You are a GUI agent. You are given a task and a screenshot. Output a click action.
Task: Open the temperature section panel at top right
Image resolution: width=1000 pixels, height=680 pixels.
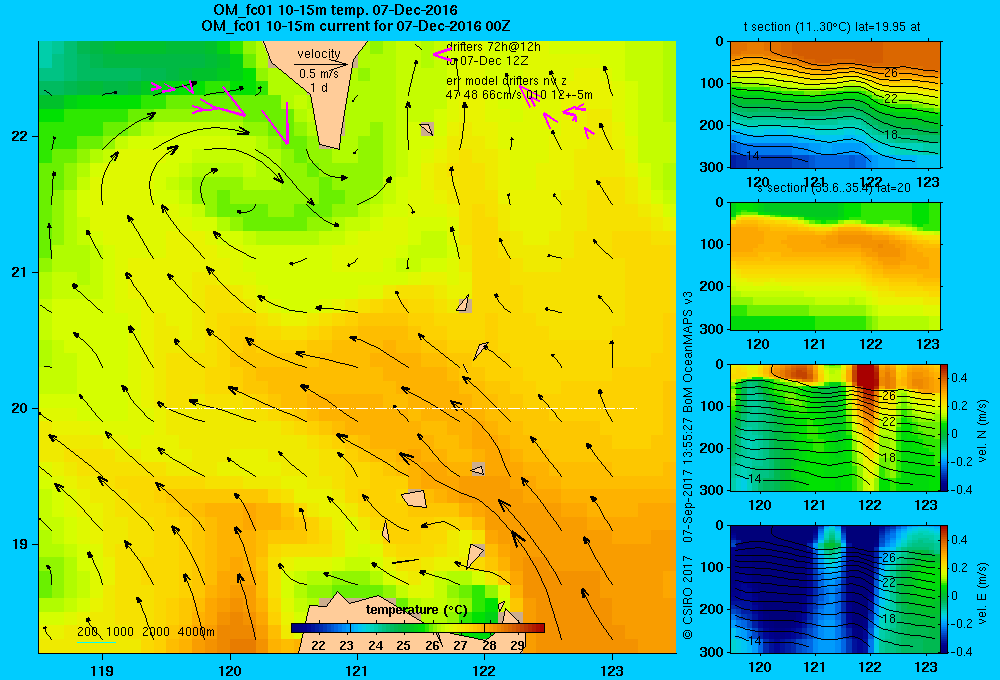click(x=835, y=105)
